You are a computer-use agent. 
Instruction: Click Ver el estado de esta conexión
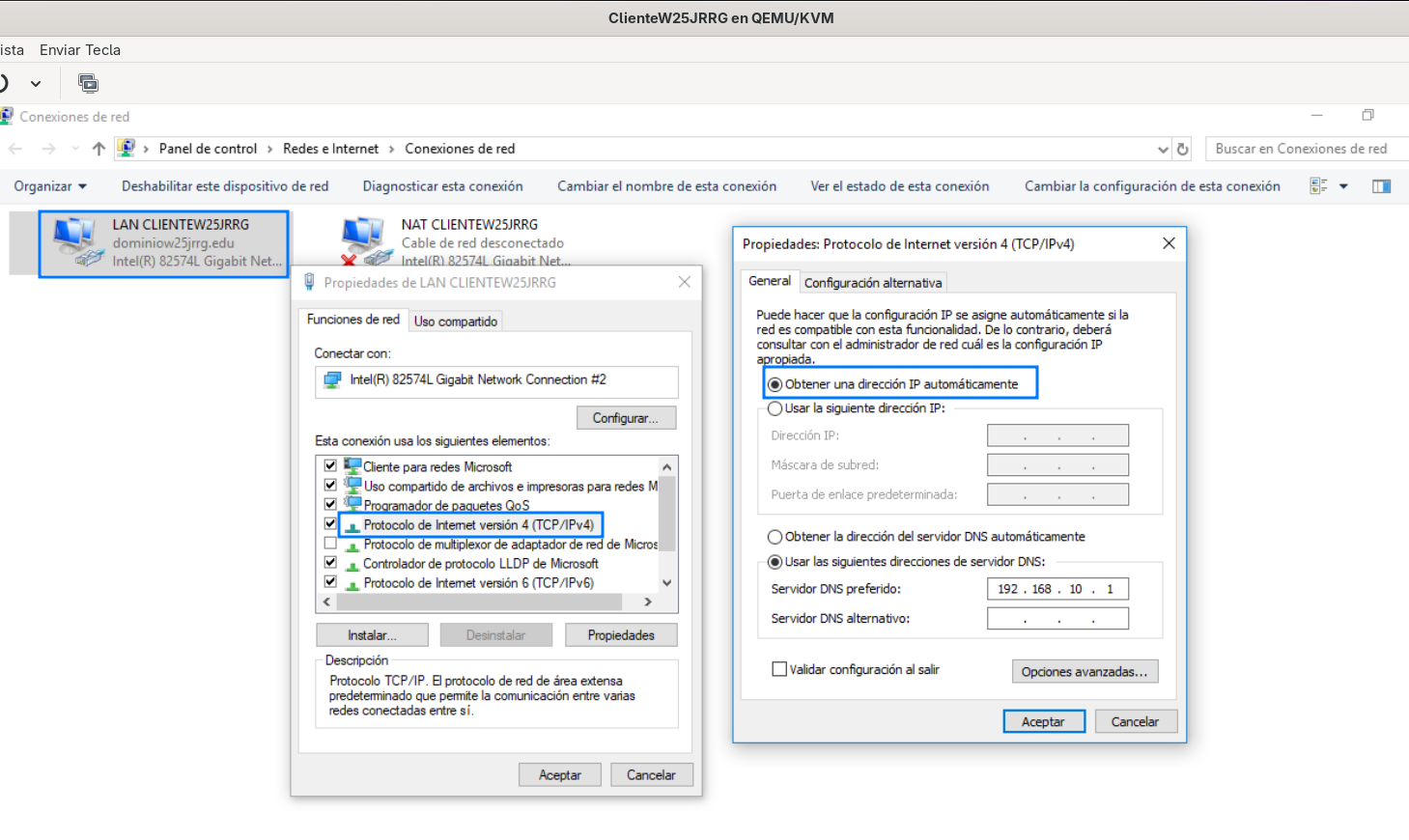coord(900,186)
